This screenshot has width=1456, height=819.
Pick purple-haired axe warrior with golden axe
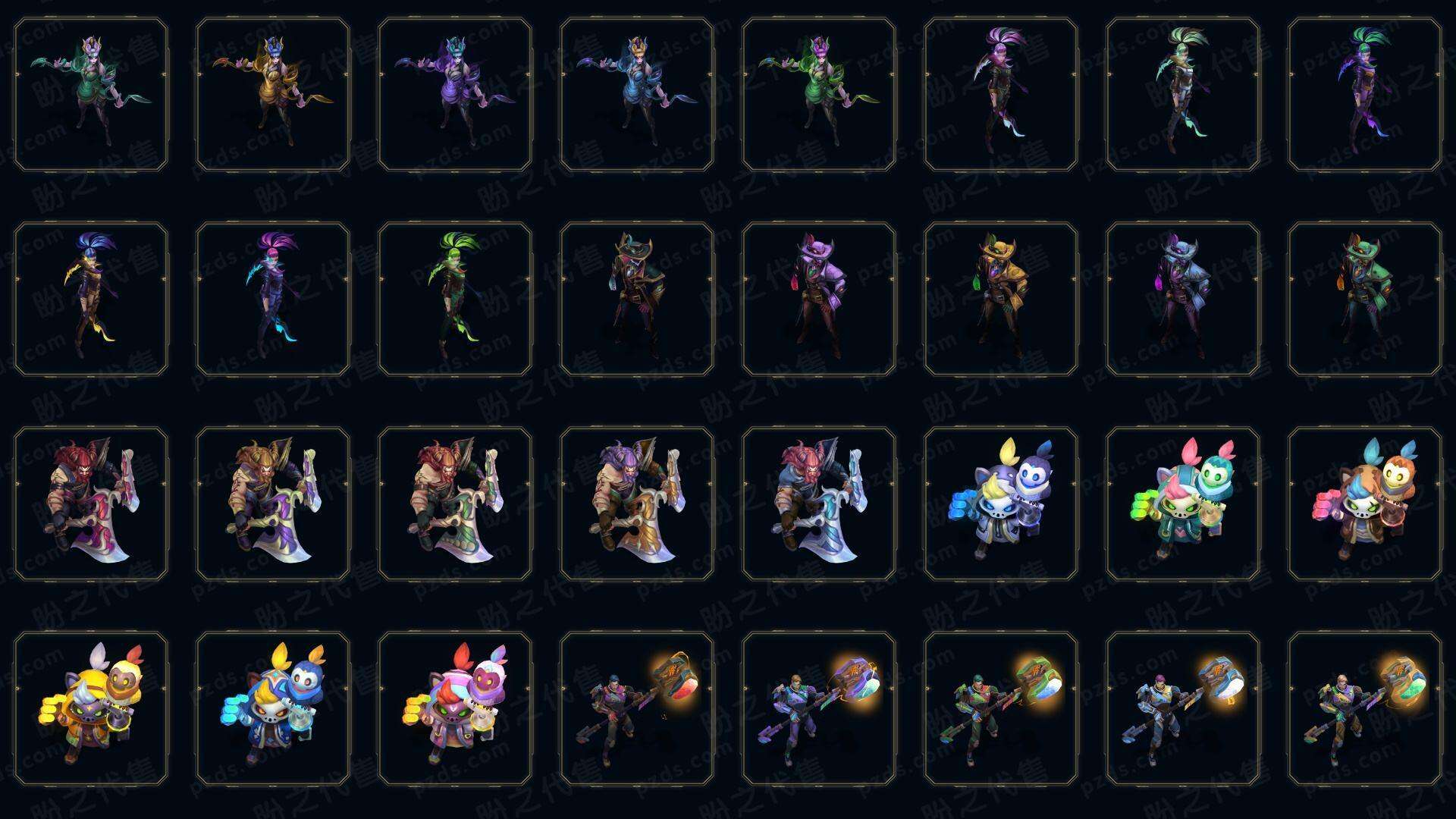click(637, 504)
